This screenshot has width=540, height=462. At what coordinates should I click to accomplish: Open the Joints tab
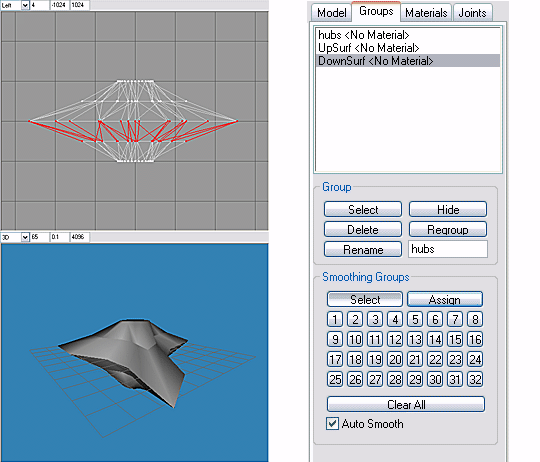(472, 13)
